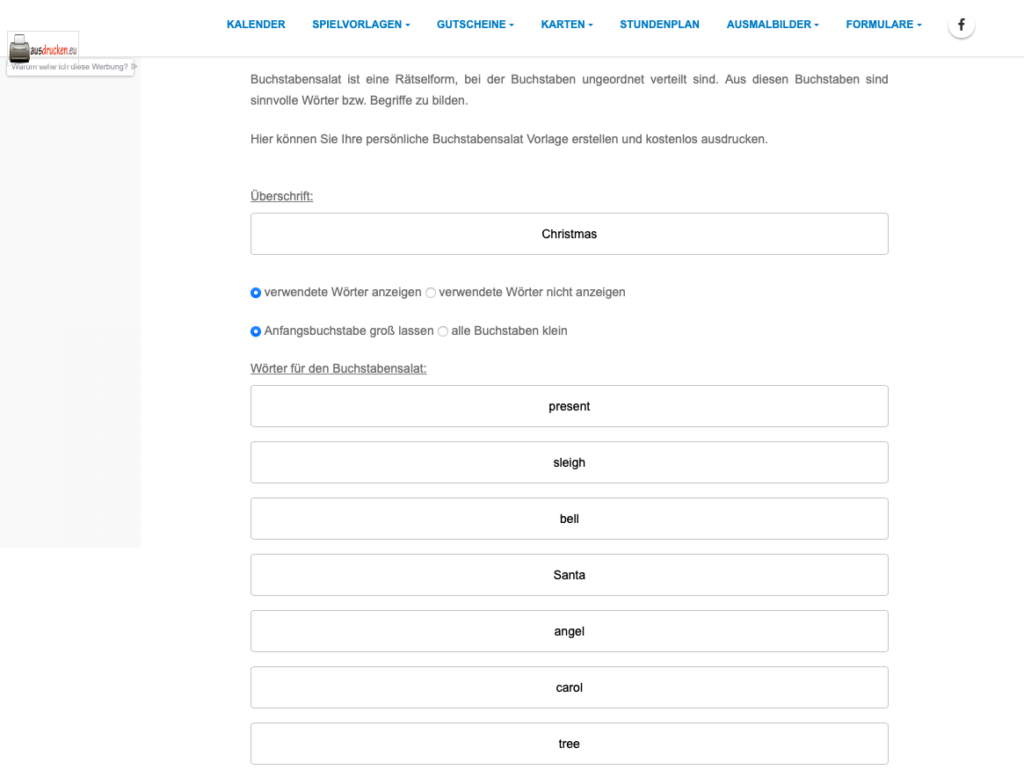Viewport: 1024px width, 770px height.
Task: Edit the Überschrift field containing 'Christmas'
Action: 569,234
